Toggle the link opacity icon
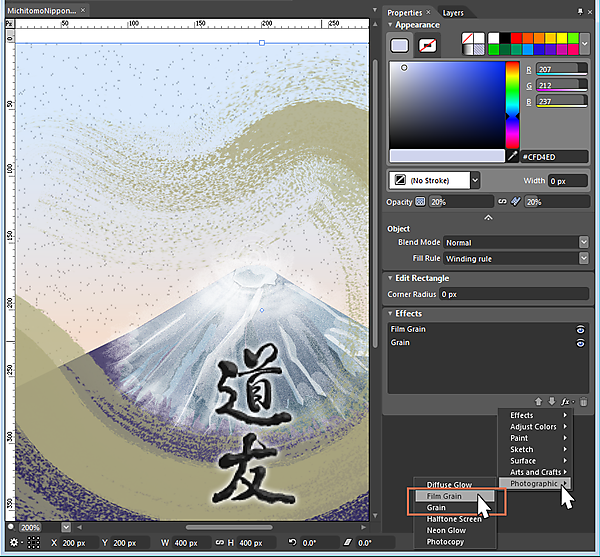This screenshot has width=600, height=557. pyautogui.click(x=504, y=201)
